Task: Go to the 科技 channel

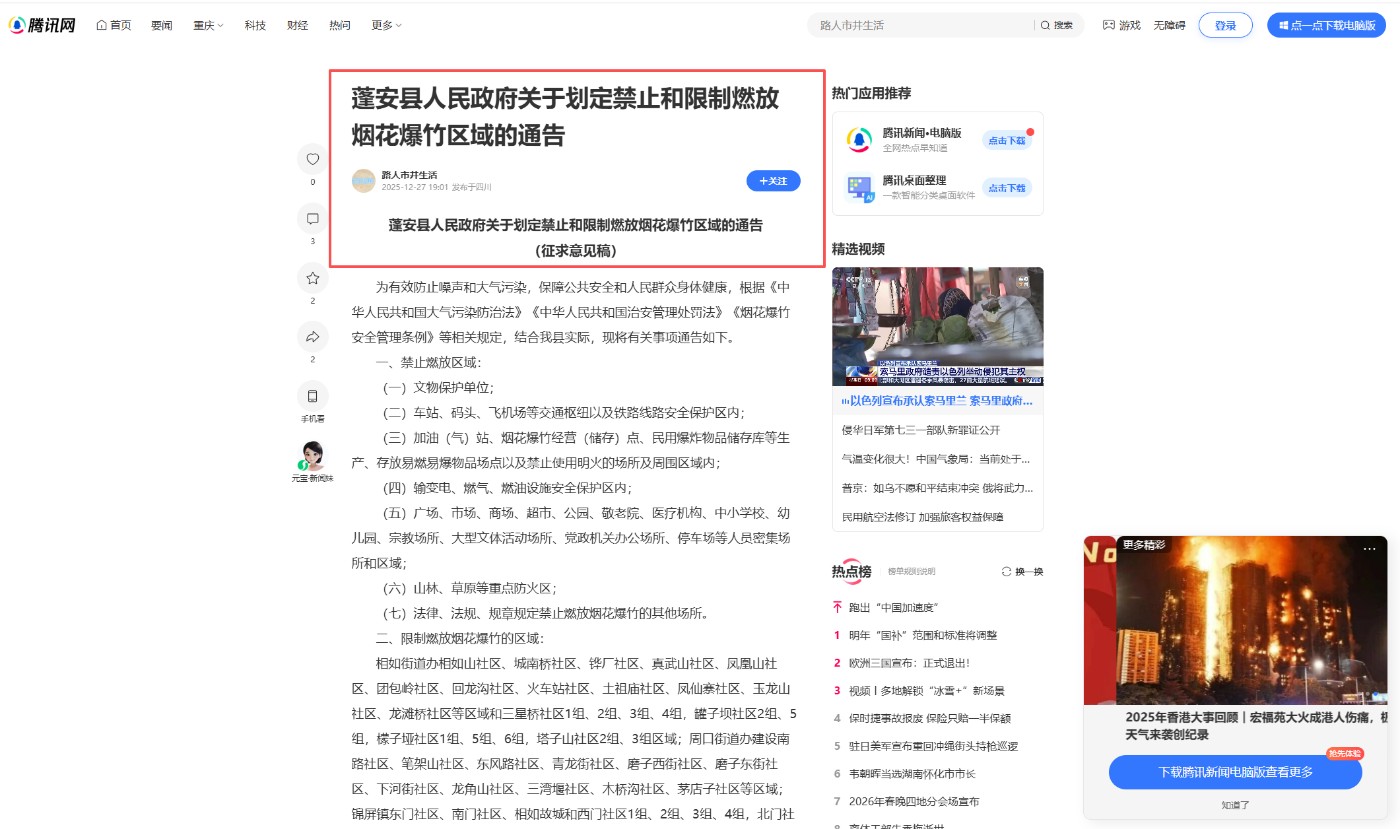Action: point(255,25)
